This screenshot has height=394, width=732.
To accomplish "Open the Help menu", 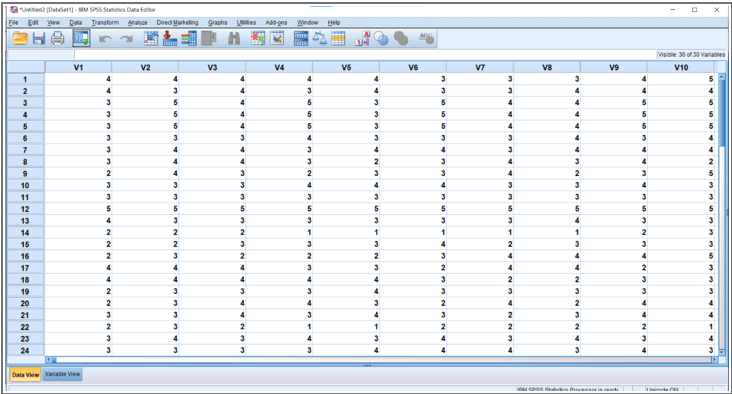I will (334, 22).
